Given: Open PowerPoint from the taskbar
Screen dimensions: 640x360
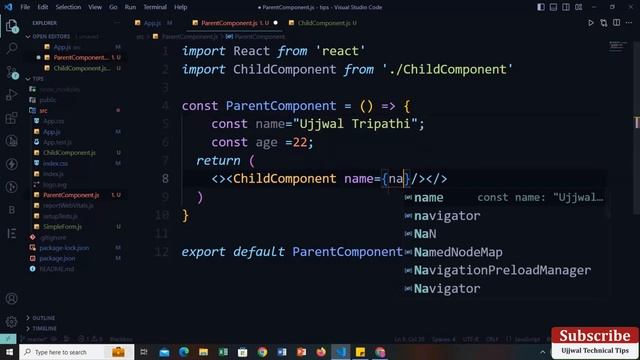Looking at the screenshot, I should point(301,352).
